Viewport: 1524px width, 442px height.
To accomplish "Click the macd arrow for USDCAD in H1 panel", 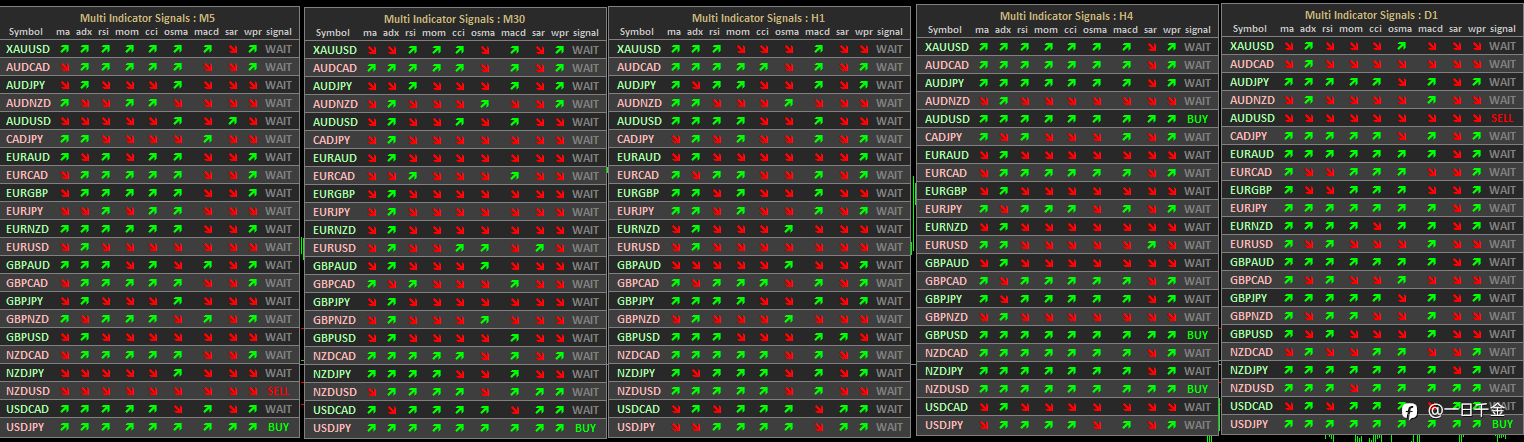I will click(x=817, y=409).
